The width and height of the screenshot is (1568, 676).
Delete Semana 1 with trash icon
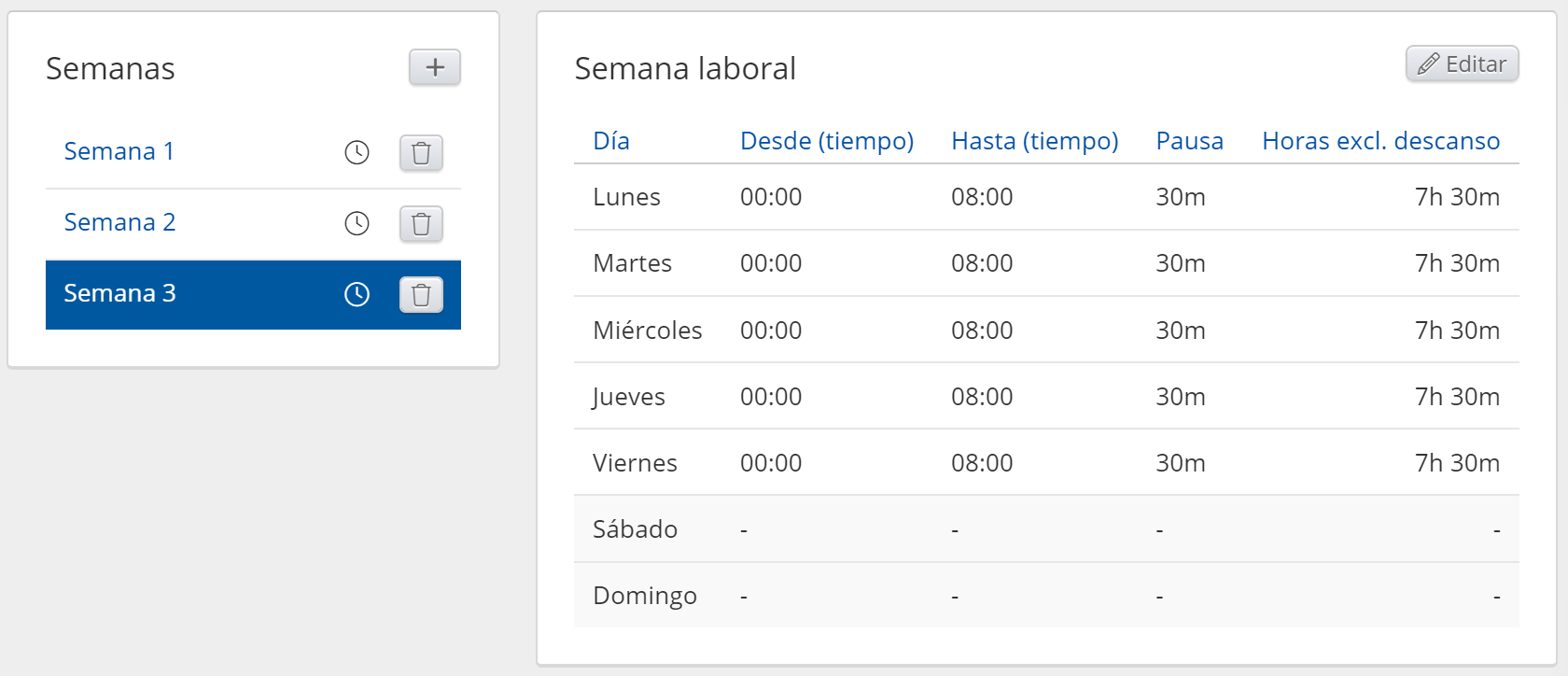pyautogui.click(x=421, y=152)
